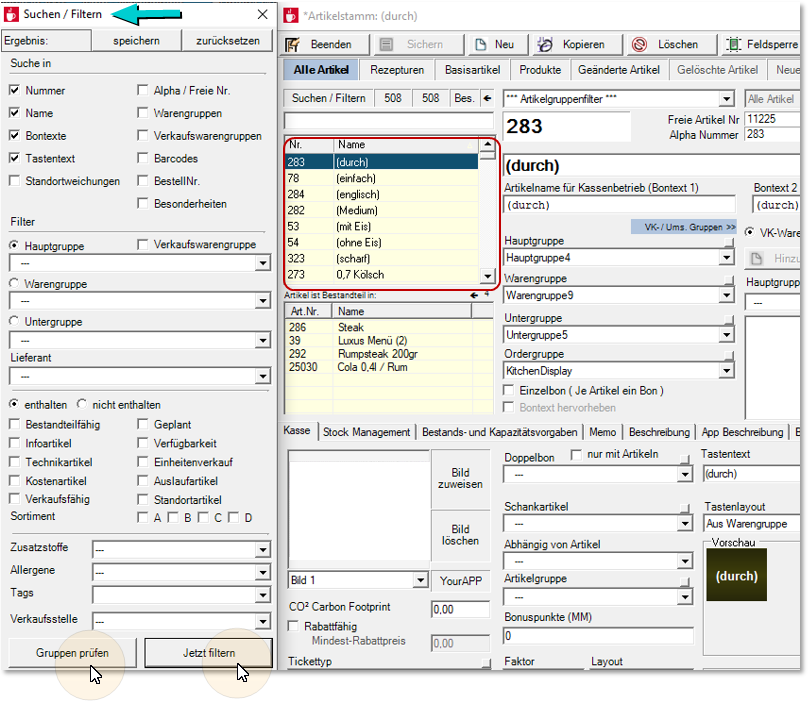
Task: Click the Neu new-document icon
Action: coord(480,45)
